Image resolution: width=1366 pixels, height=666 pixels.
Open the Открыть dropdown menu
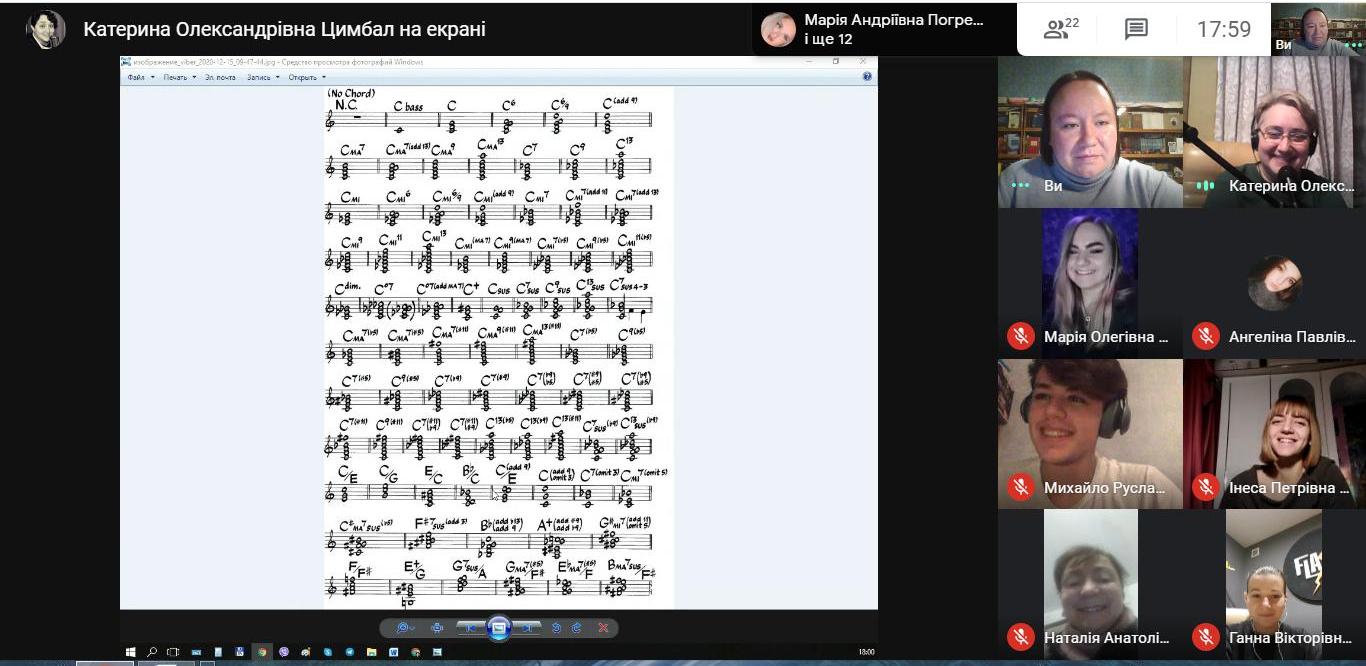305,77
